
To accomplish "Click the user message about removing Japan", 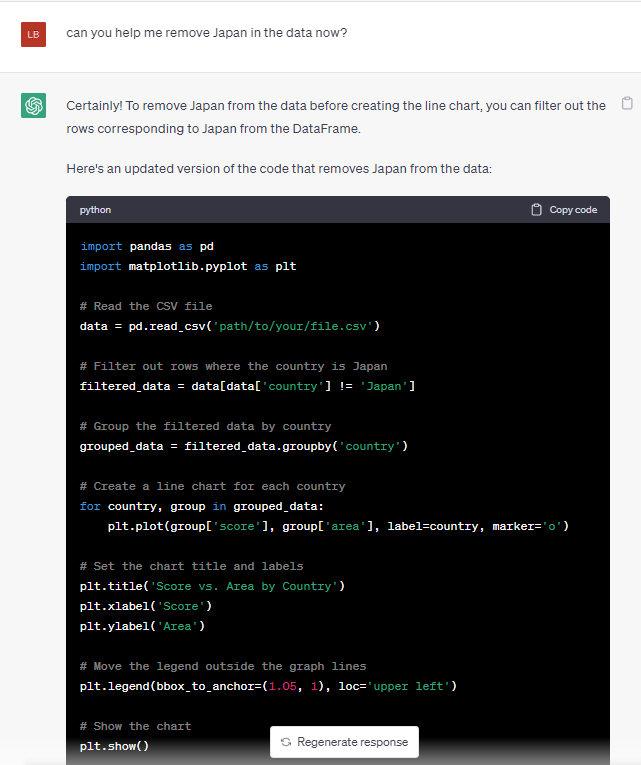I will point(207,33).
